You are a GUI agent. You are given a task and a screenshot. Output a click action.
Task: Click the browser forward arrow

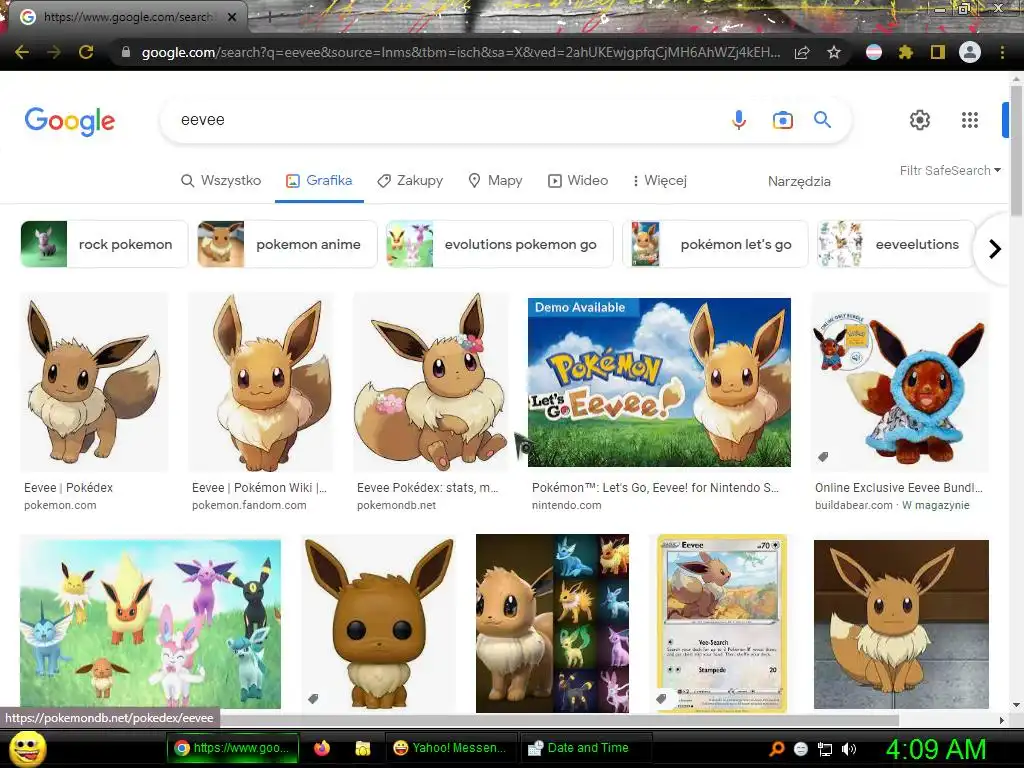54,52
